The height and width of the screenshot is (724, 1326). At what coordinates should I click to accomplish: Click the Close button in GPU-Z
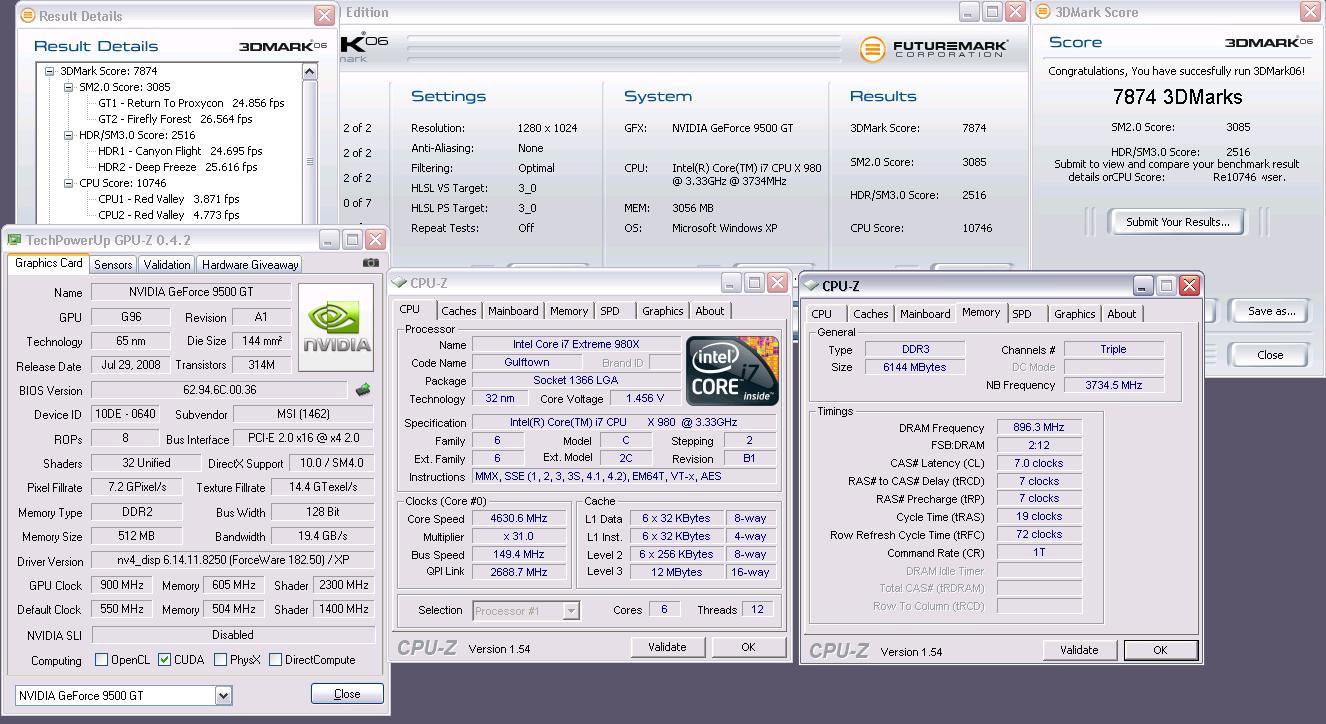[347, 694]
